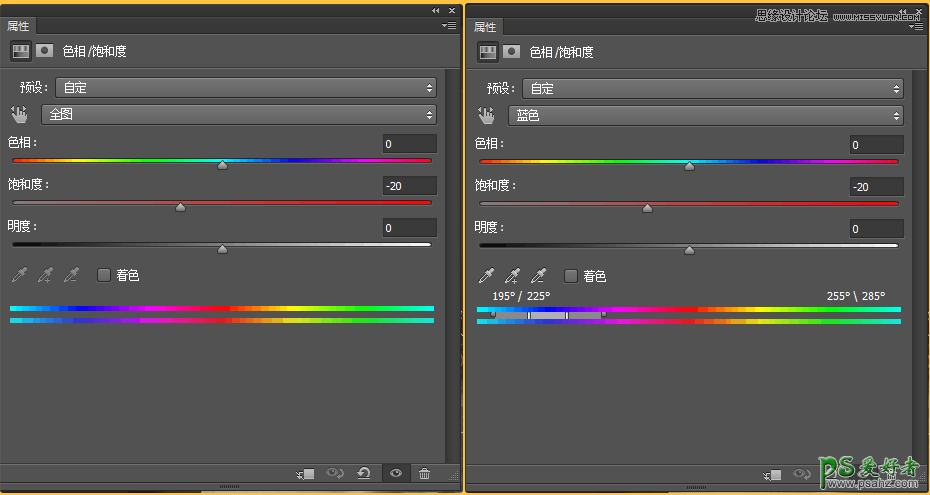Enable the 着色 checkbox in the right panel
This screenshot has width=930, height=495.
(x=571, y=276)
